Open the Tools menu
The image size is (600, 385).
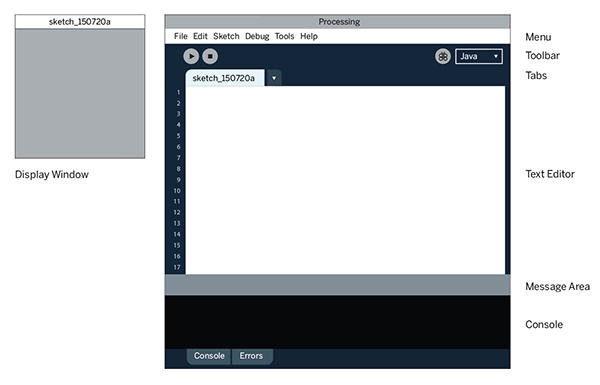tap(284, 36)
